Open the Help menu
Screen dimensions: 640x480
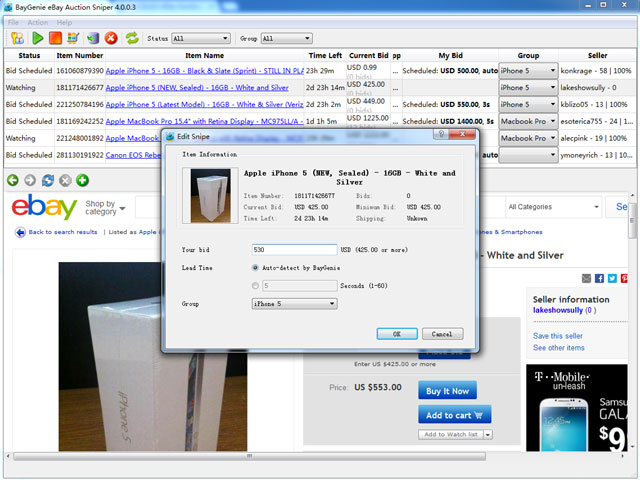tap(64, 22)
